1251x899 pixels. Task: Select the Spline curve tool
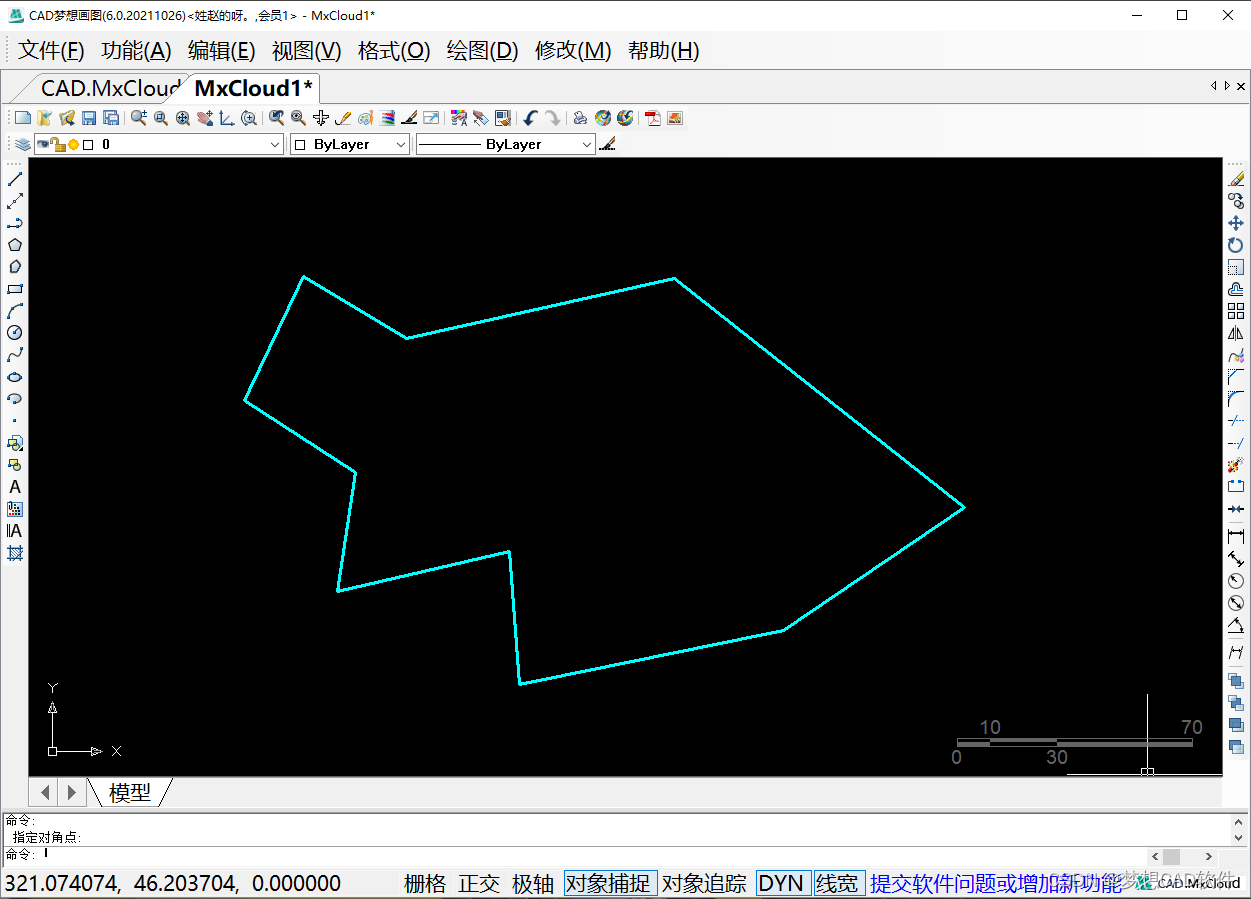click(x=15, y=355)
